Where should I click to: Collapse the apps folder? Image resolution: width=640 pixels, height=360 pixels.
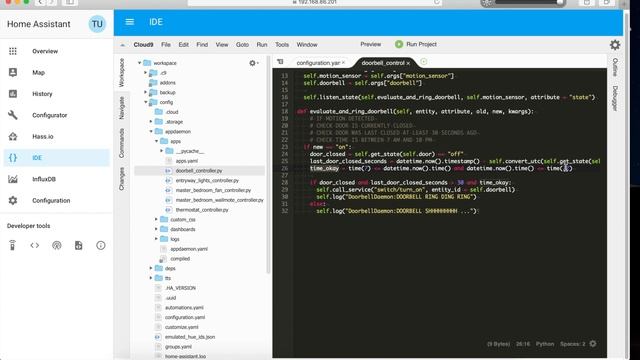tap(156, 141)
